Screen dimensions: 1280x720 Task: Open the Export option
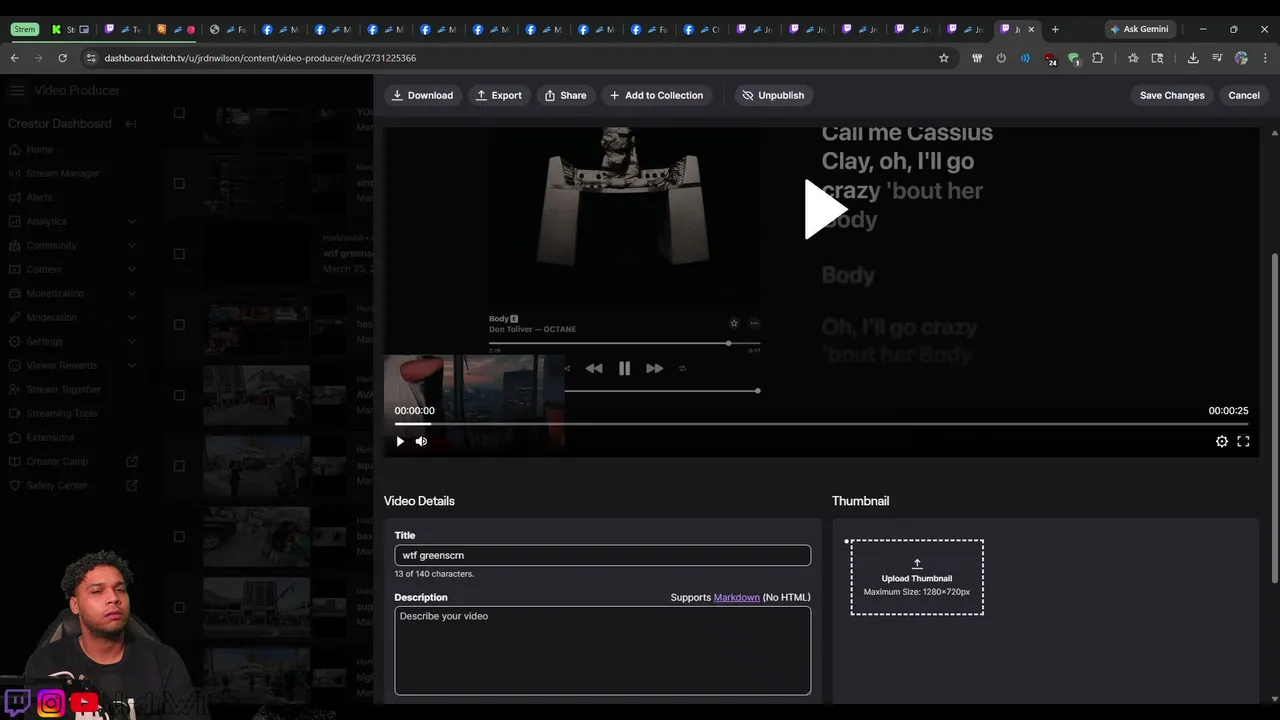498,95
